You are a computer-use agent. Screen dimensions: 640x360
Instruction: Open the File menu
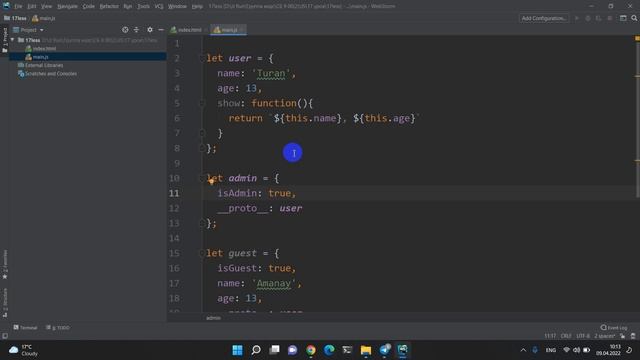pyautogui.click(x=18, y=6)
